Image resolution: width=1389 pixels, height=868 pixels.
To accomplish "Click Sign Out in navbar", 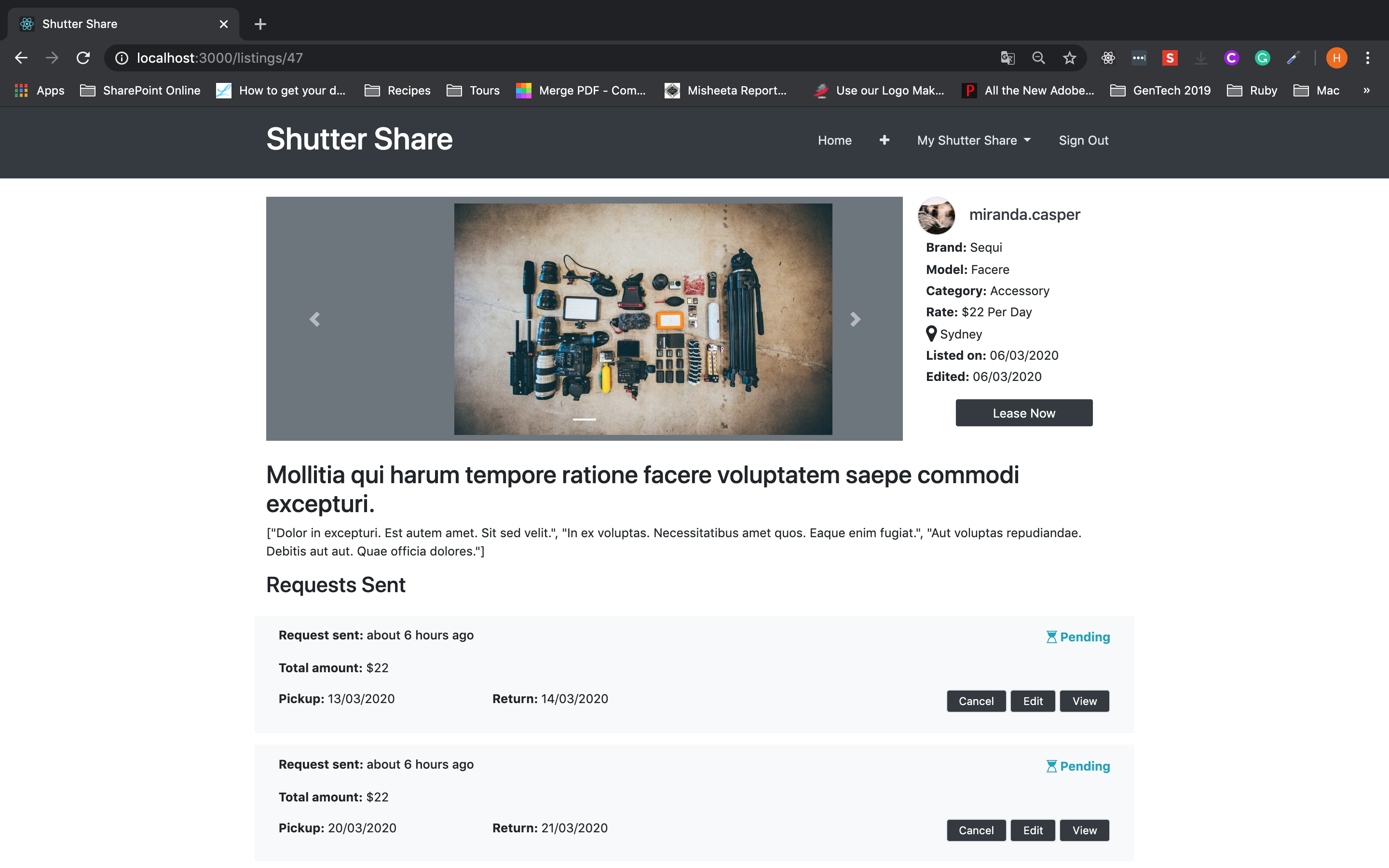I will point(1083,140).
